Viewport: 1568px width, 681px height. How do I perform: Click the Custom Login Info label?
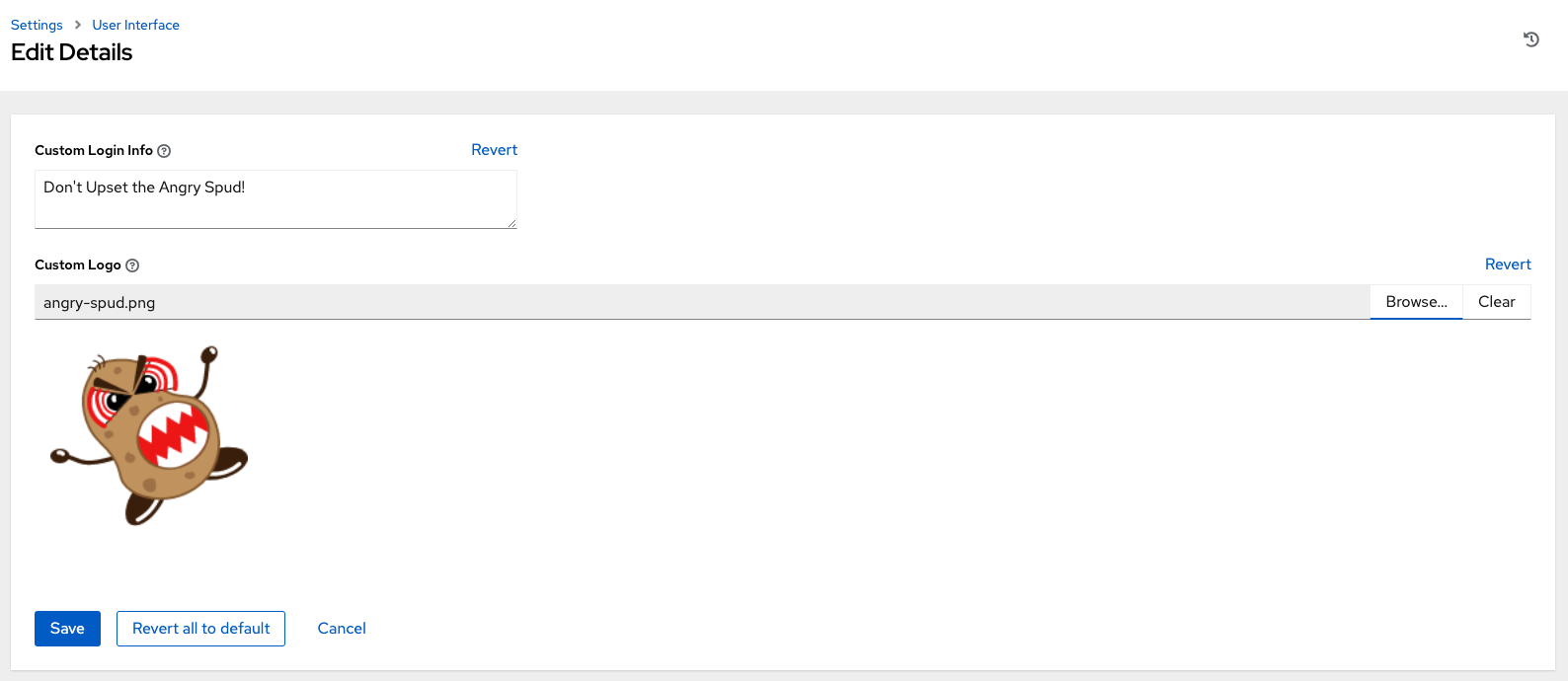[x=94, y=150]
